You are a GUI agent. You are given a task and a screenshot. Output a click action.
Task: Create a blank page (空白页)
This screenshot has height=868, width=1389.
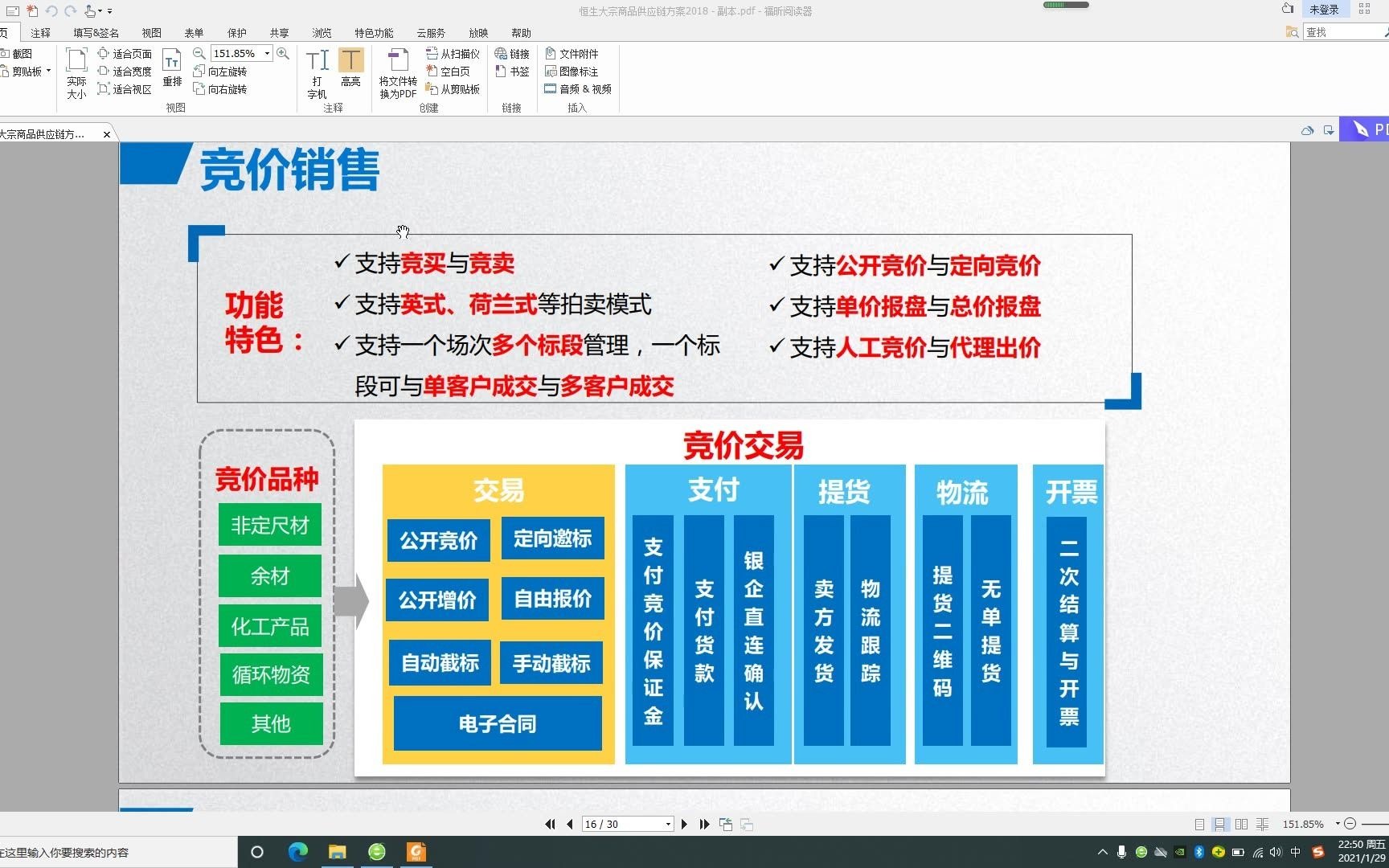point(448,72)
